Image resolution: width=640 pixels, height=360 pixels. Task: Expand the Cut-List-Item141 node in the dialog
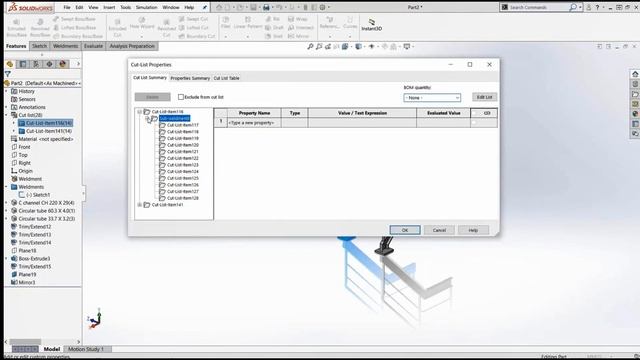140,204
